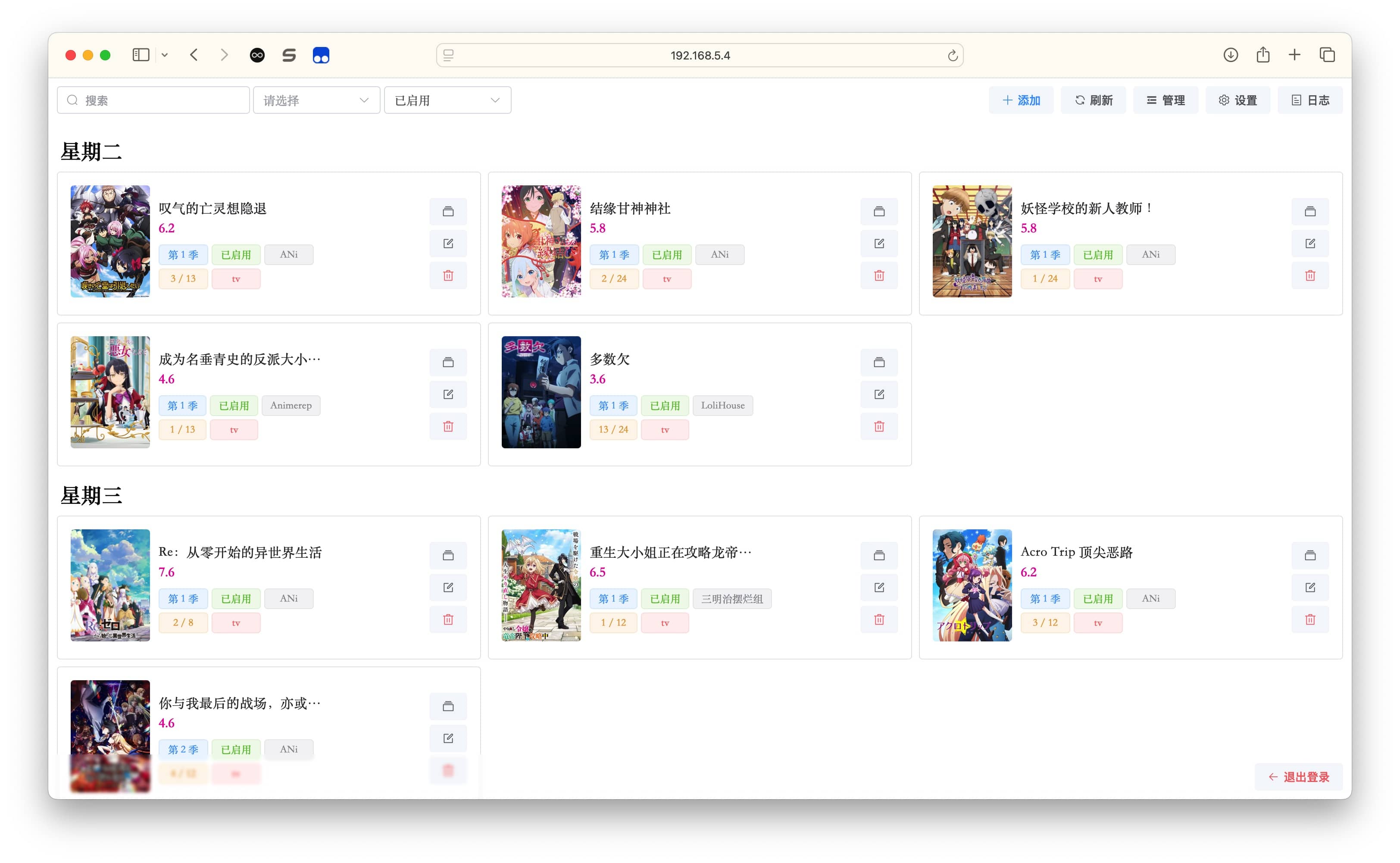Click the 刷新 (Refresh) icon
This screenshot has height=863, width=1400.
coord(1094,100)
